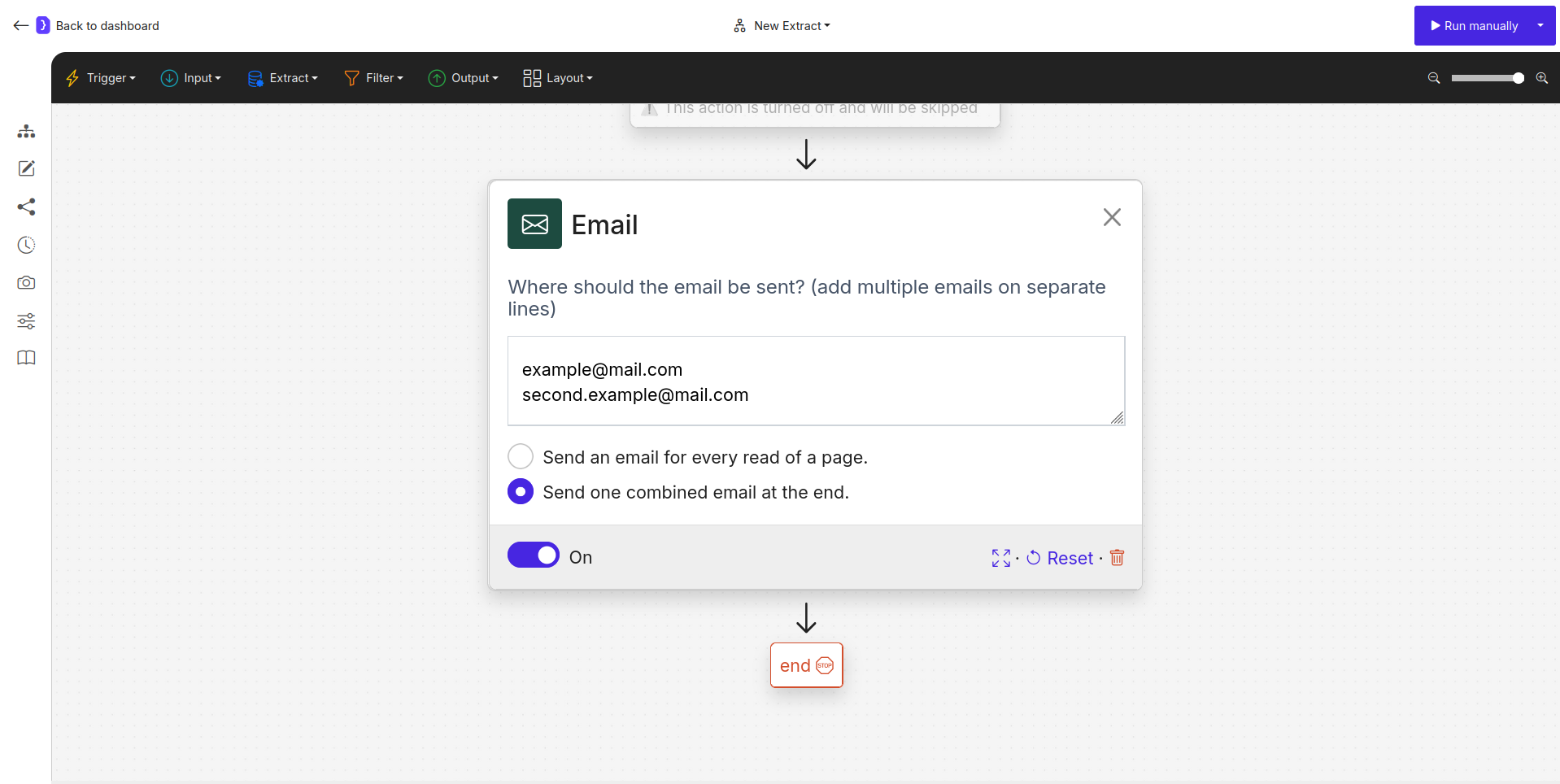The height and width of the screenshot is (784, 1560).
Task: Select 'Send an email for every read'
Action: coord(521,456)
